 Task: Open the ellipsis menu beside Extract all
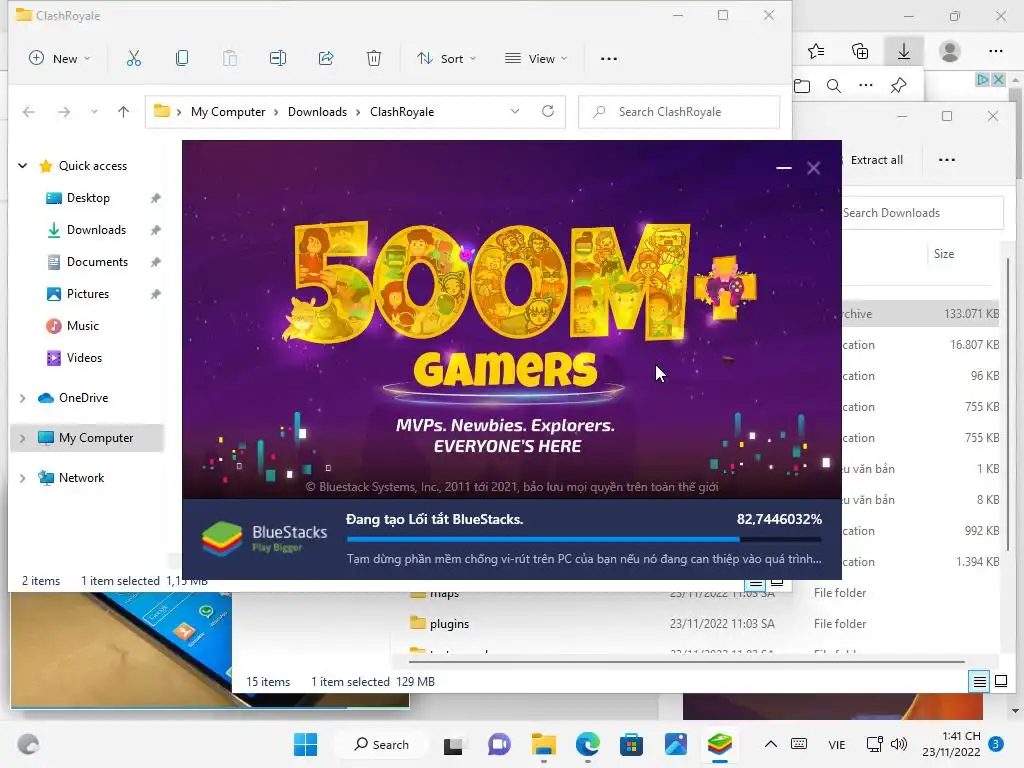click(946, 160)
